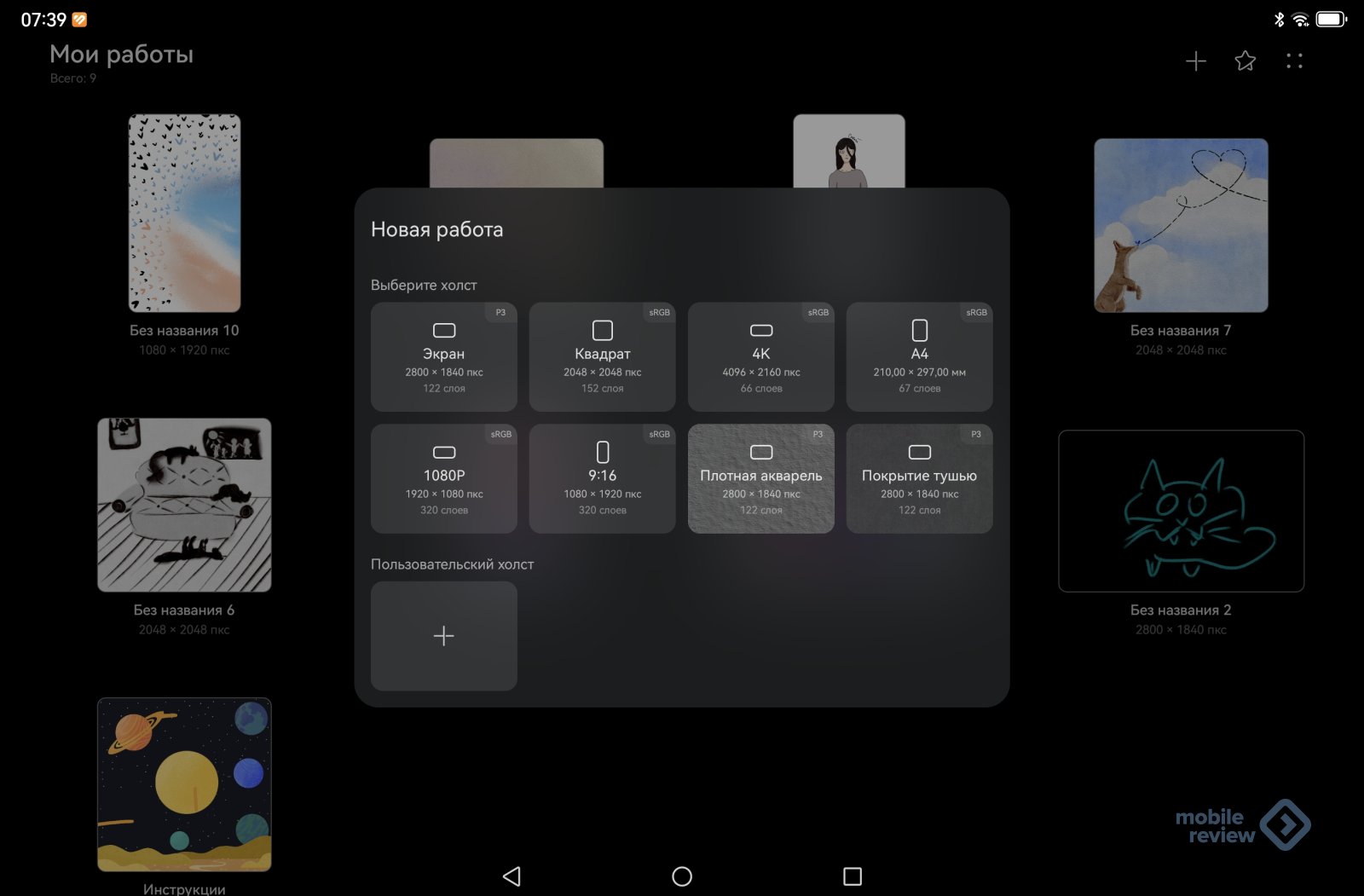Screen dimensions: 1364x896
Task: Open favorites with the star icon
Action: tap(1245, 61)
